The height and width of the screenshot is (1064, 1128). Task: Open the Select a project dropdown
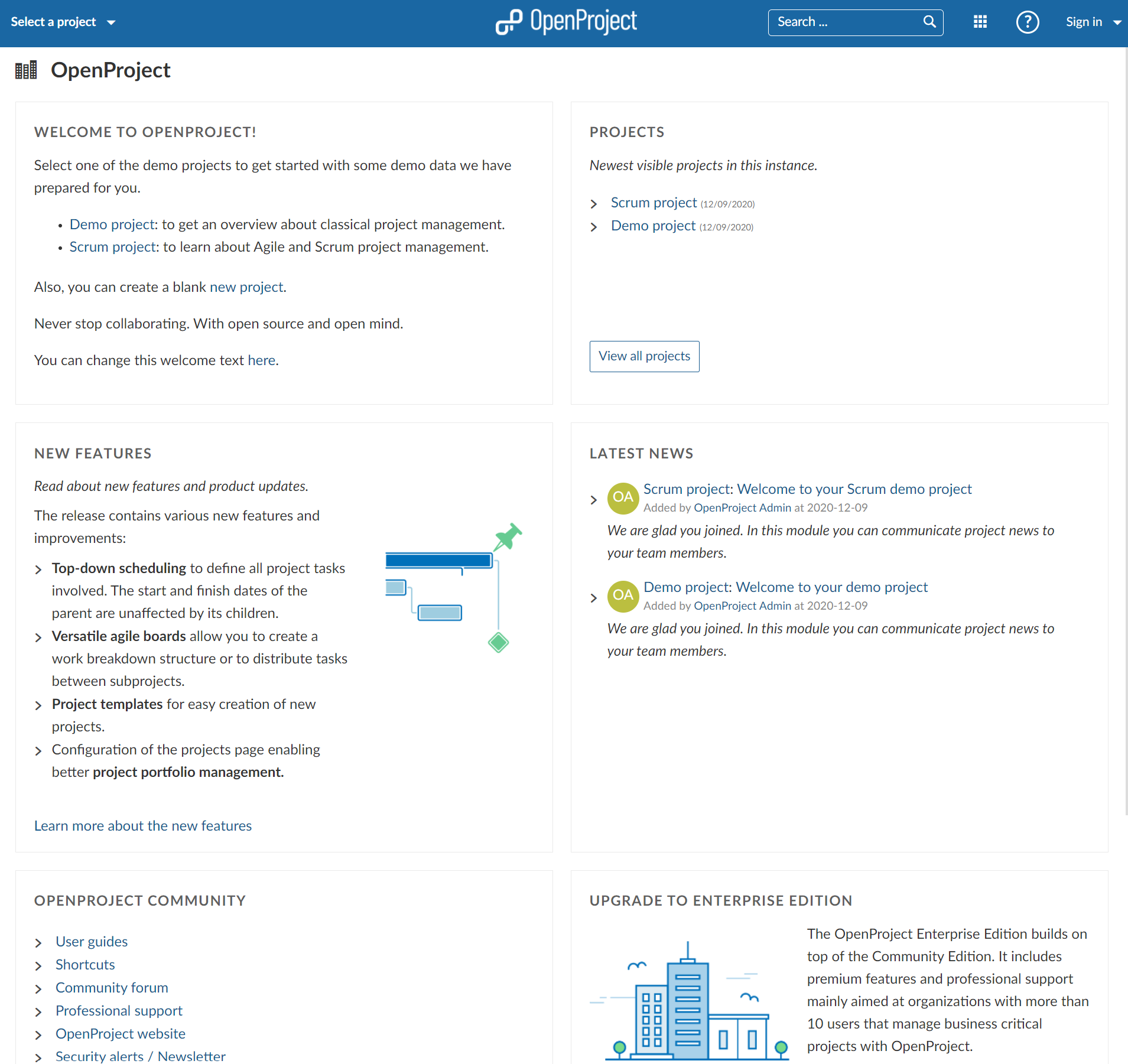tap(63, 22)
